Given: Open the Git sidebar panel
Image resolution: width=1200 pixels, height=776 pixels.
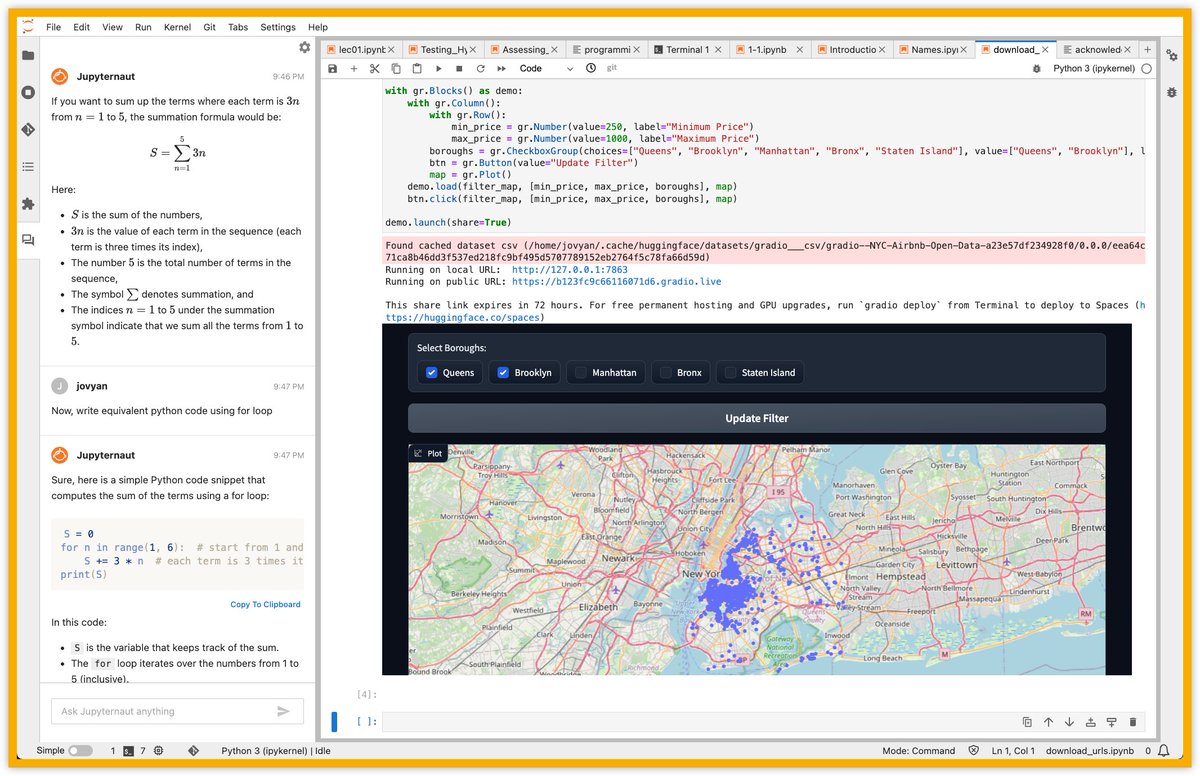Looking at the screenshot, I should [x=28, y=130].
